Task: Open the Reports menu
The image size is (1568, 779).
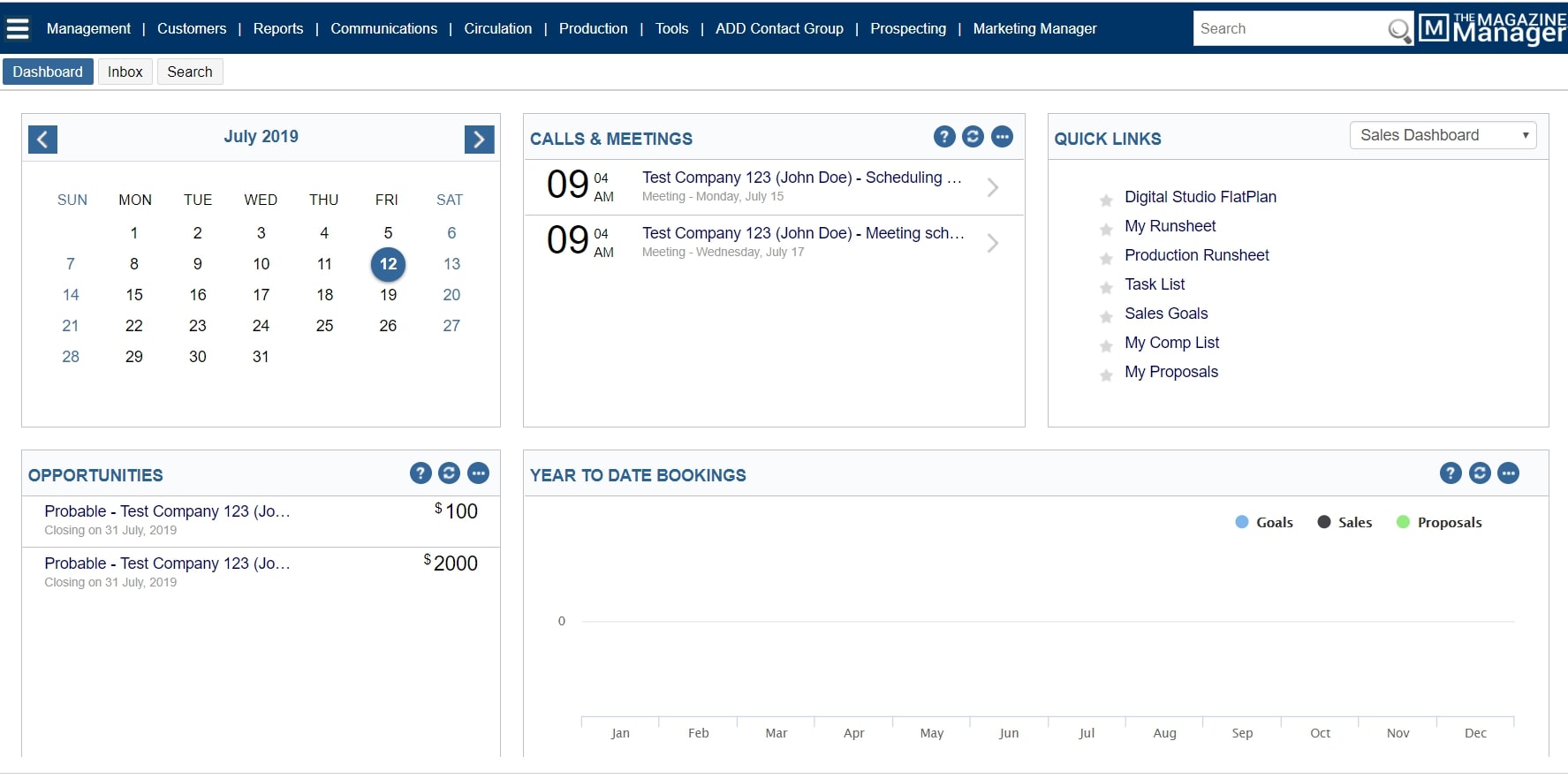Action: click(x=277, y=28)
